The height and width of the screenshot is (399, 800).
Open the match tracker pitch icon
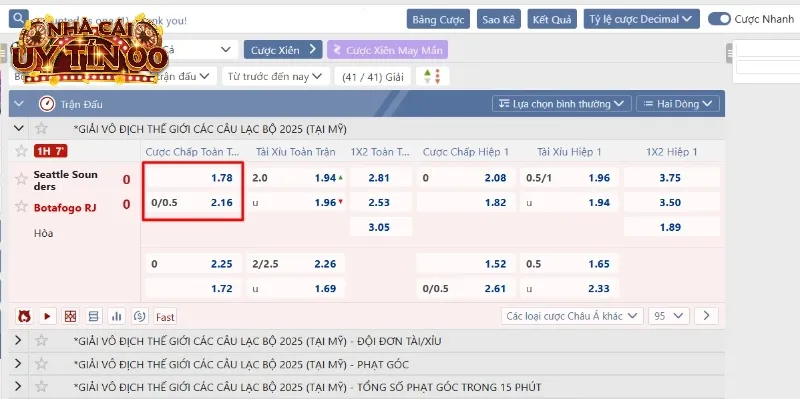point(70,316)
